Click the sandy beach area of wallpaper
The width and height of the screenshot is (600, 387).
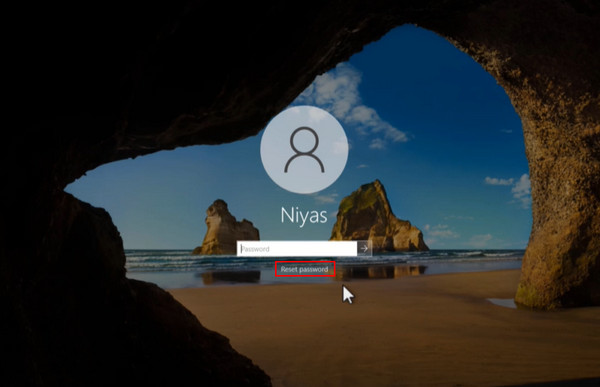click(383, 325)
